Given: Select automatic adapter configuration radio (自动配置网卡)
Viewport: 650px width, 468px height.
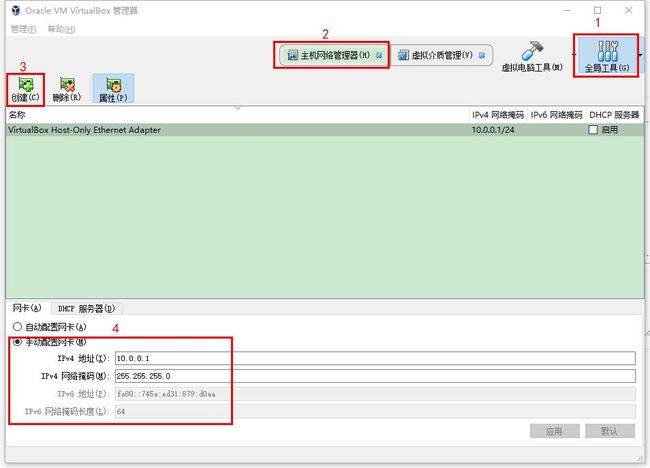Looking at the screenshot, I should (x=17, y=327).
